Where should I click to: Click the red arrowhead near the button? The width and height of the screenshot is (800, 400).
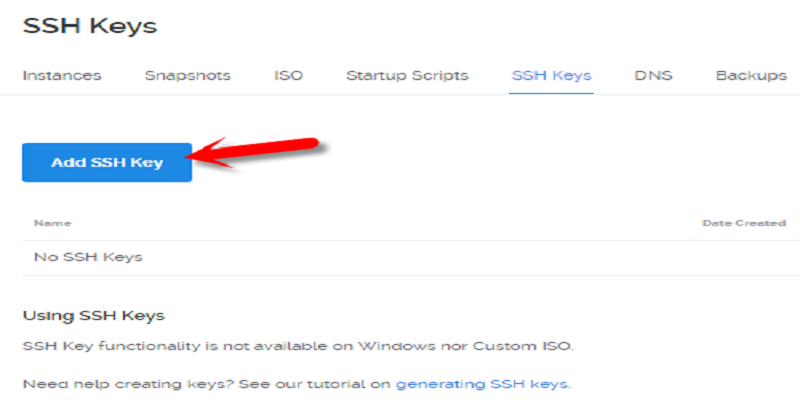coord(209,153)
